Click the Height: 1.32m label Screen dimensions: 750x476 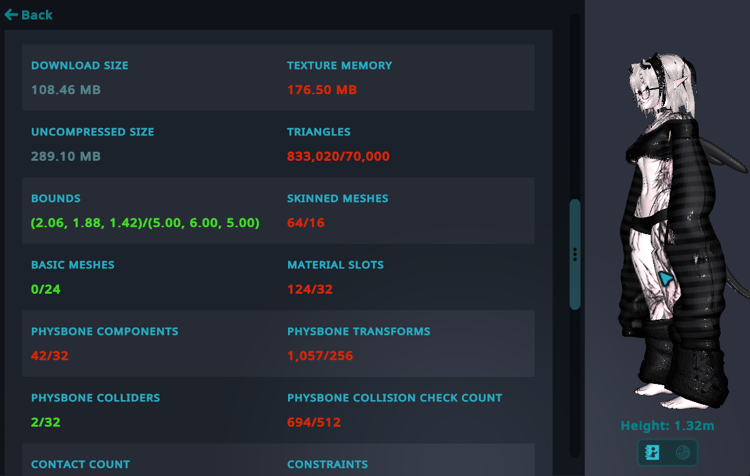[667, 425]
